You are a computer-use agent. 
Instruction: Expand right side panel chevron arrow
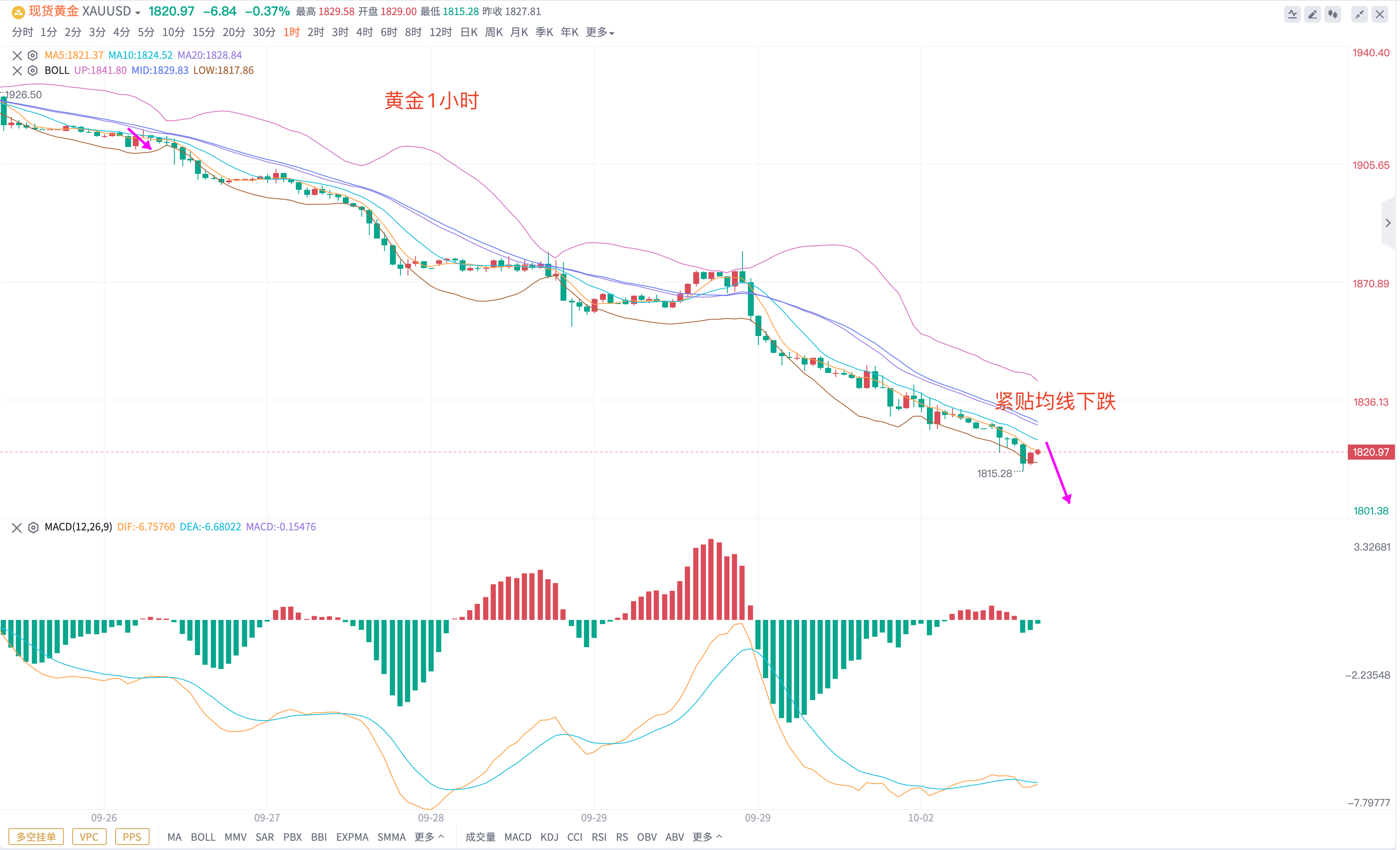(1388, 223)
